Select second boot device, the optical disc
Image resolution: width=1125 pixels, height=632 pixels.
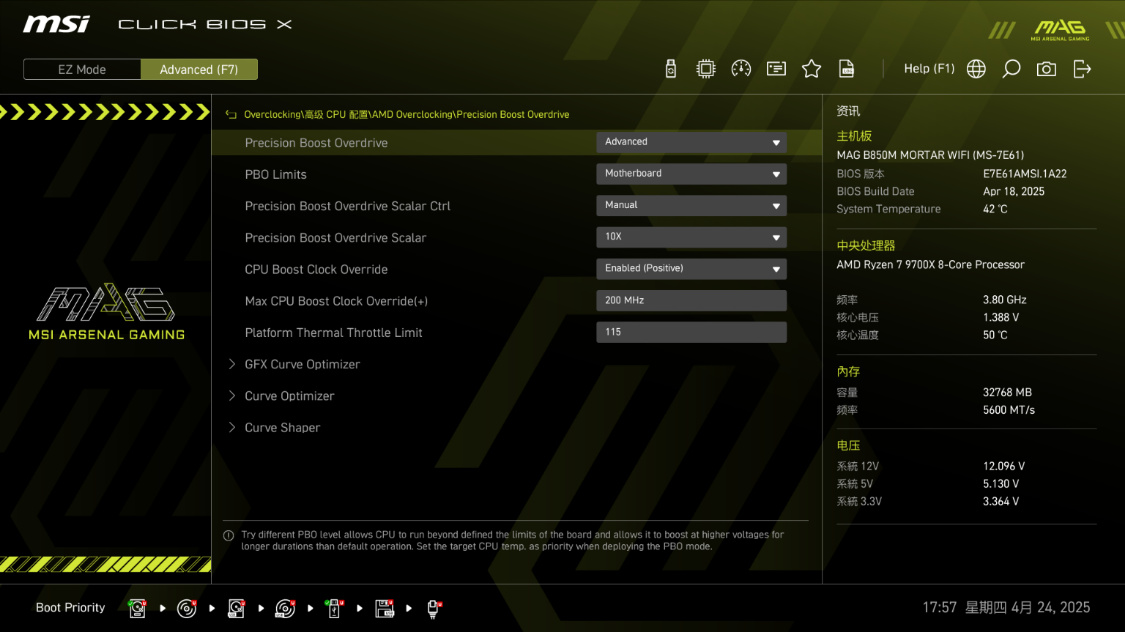(x=187, y=608)
